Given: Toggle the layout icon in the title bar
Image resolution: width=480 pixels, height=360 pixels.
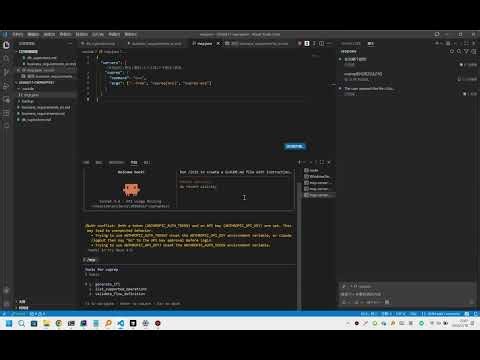Looking at the screenshot, I should pos(437,34).
